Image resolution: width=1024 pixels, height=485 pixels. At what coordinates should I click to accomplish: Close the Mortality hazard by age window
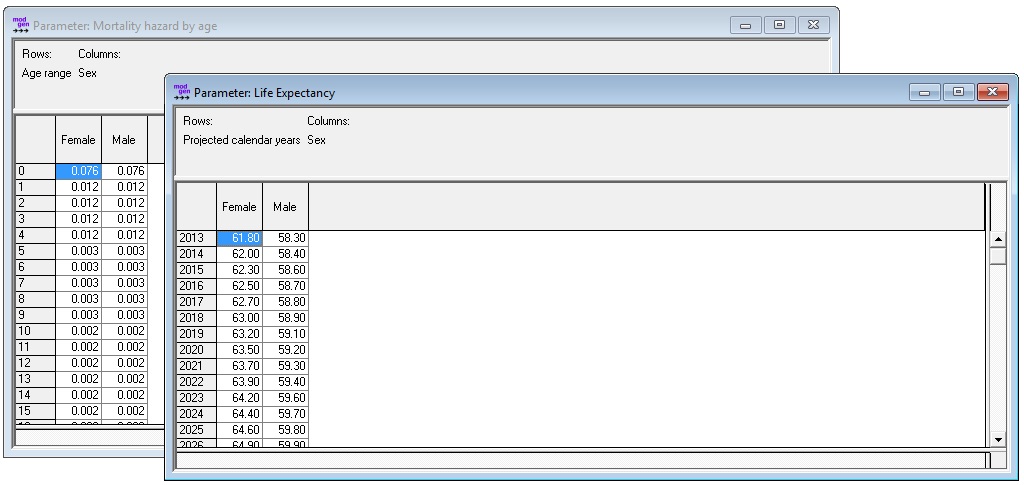[813, 25]
